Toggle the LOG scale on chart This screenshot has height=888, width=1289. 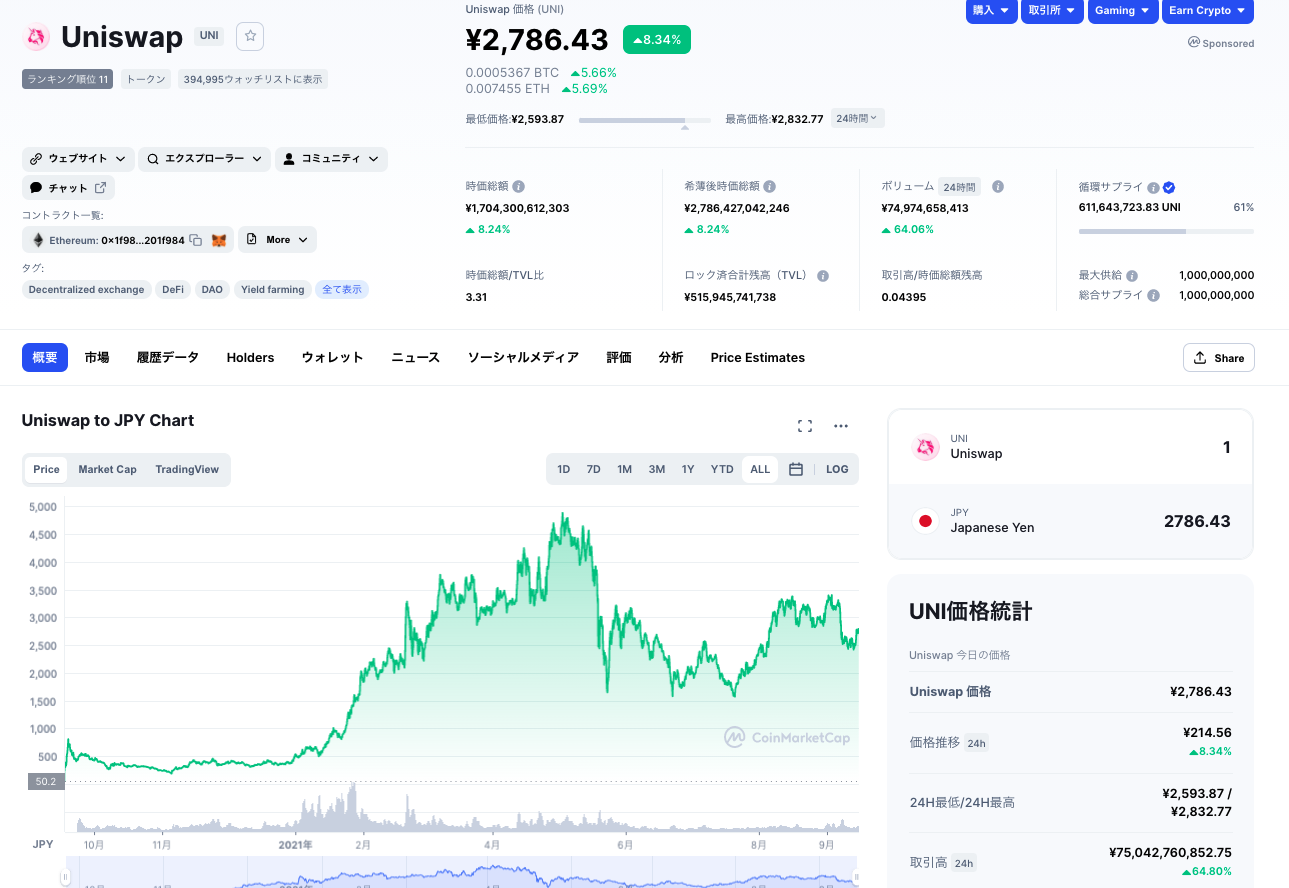[x=837, y=469]
